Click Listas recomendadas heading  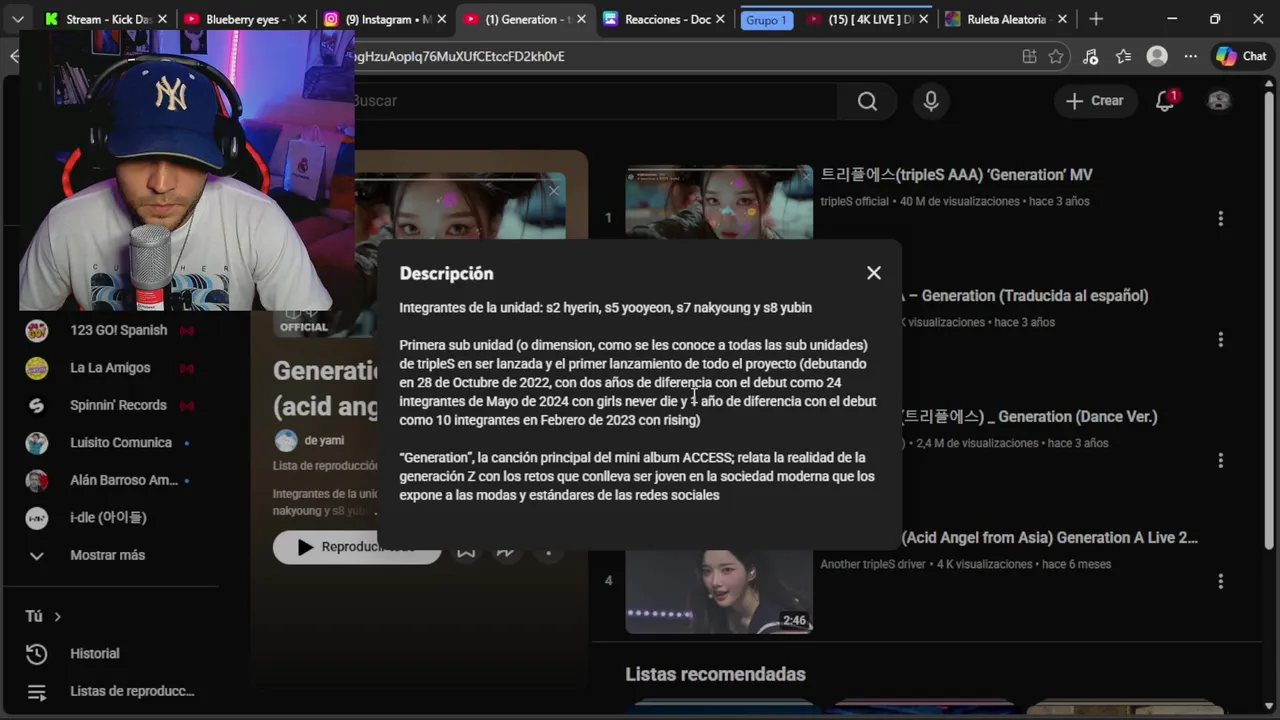pyautogui.click(x=715, y=674)
